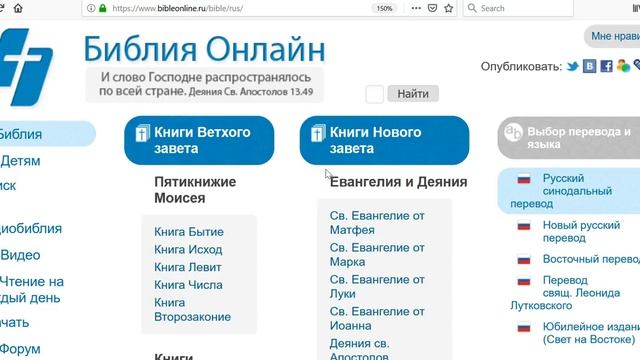This screenshot has width=640, height=360.
Task: Share the page via the Odnoklassniki-style people icon
Action: coord(623,66)
